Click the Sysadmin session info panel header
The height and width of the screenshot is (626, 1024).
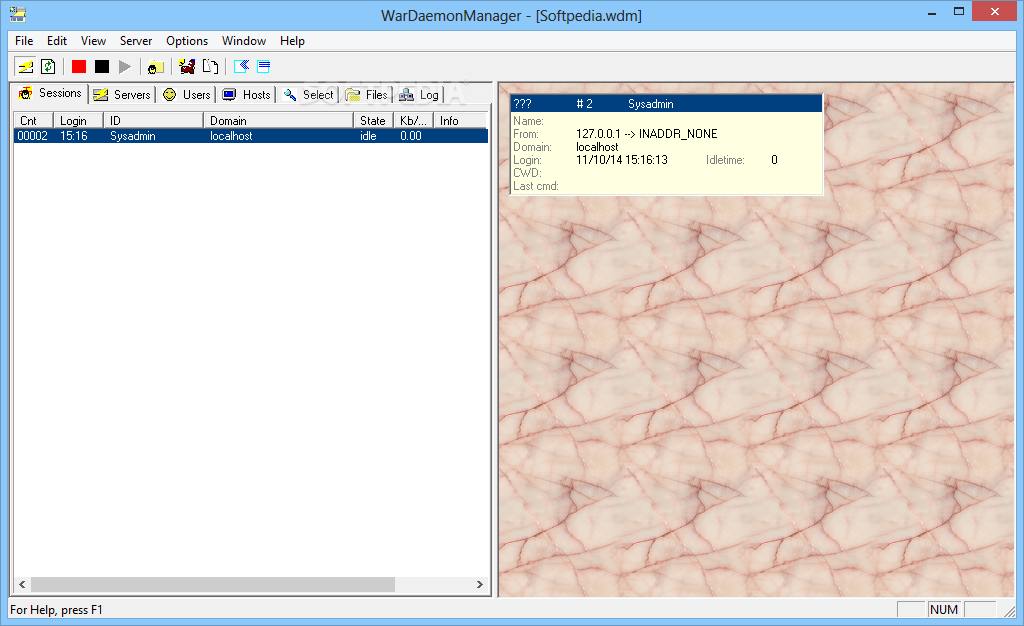pos(665,104)
